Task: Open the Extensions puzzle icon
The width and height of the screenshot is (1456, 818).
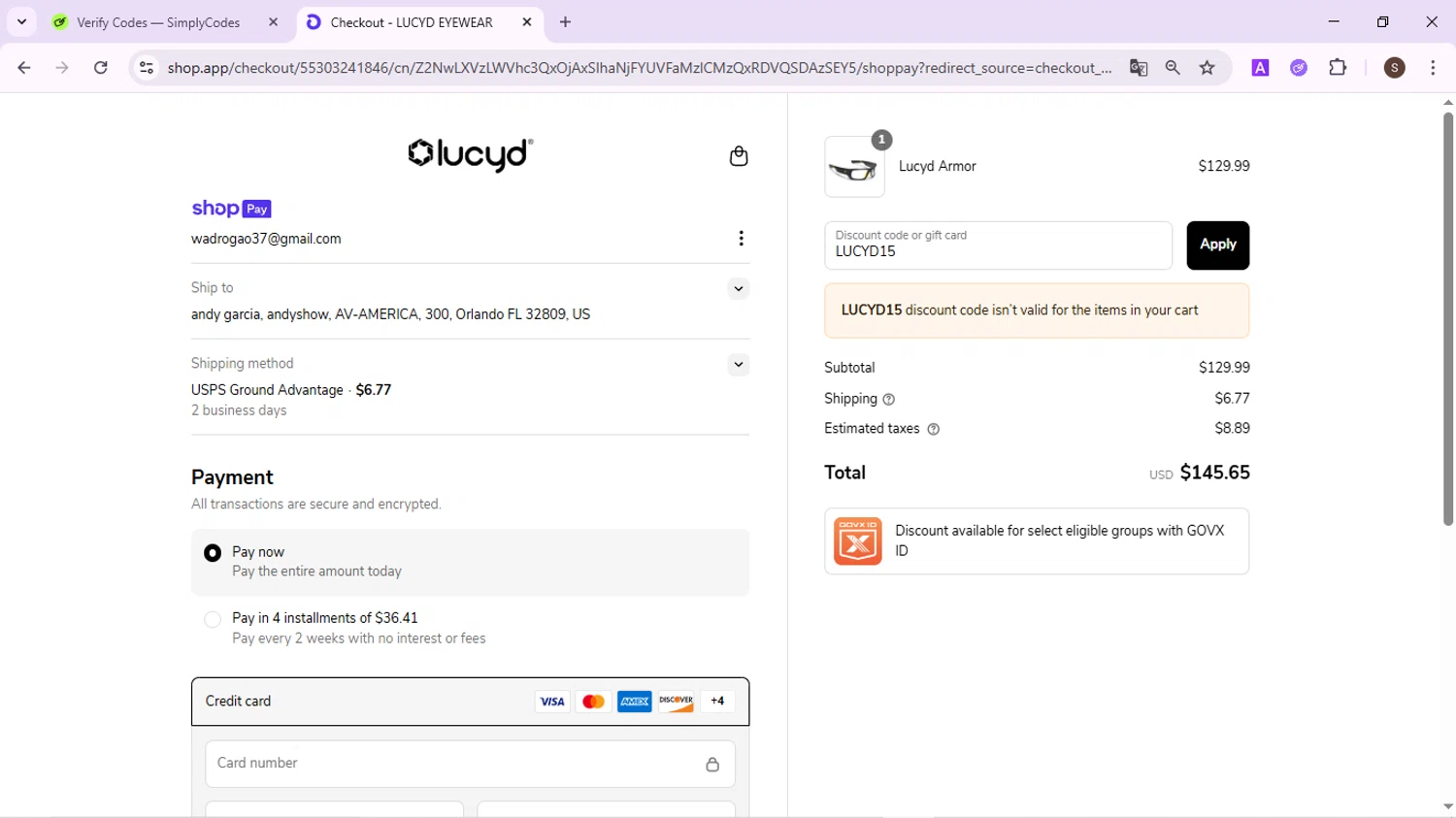Action: click(x=1338, y=68)
